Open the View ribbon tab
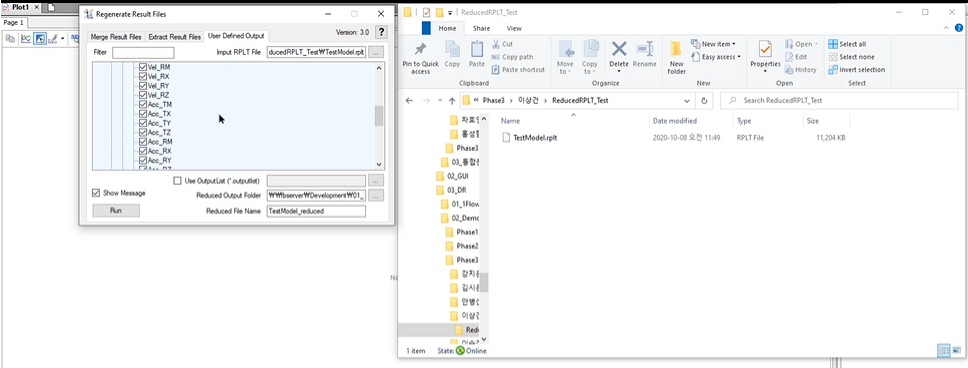The width and height of the screenshot is (968, 368). coord(514,28)
